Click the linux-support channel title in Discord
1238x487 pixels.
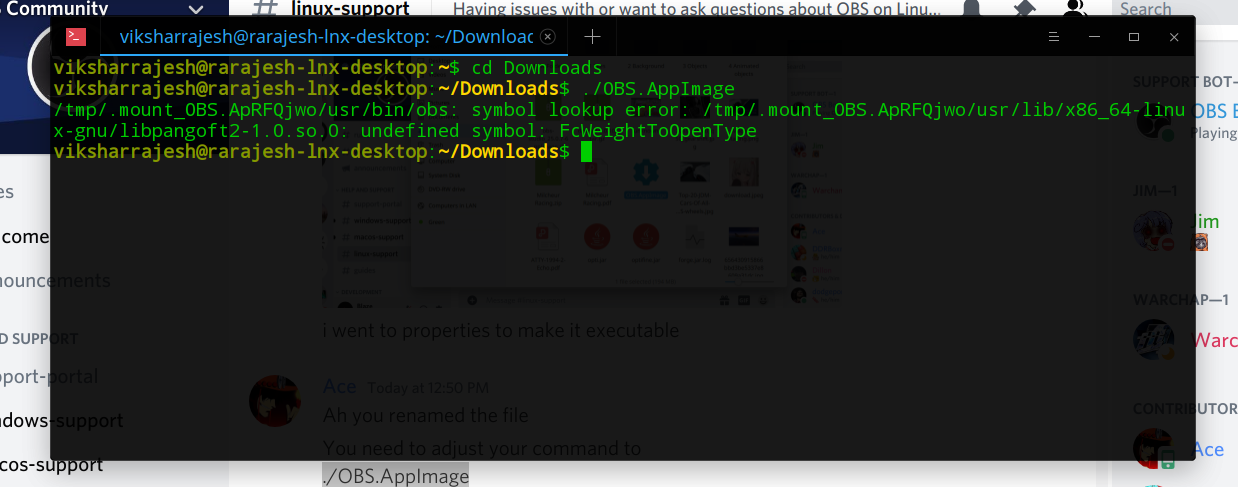350,8
